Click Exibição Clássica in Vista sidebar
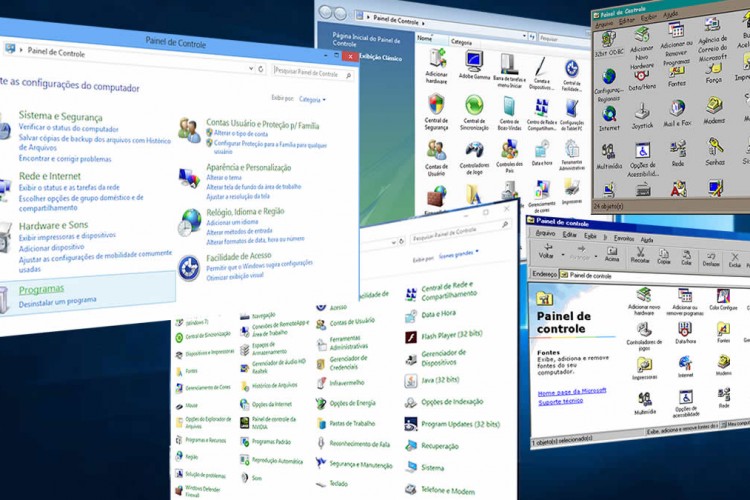 (379, 57)
